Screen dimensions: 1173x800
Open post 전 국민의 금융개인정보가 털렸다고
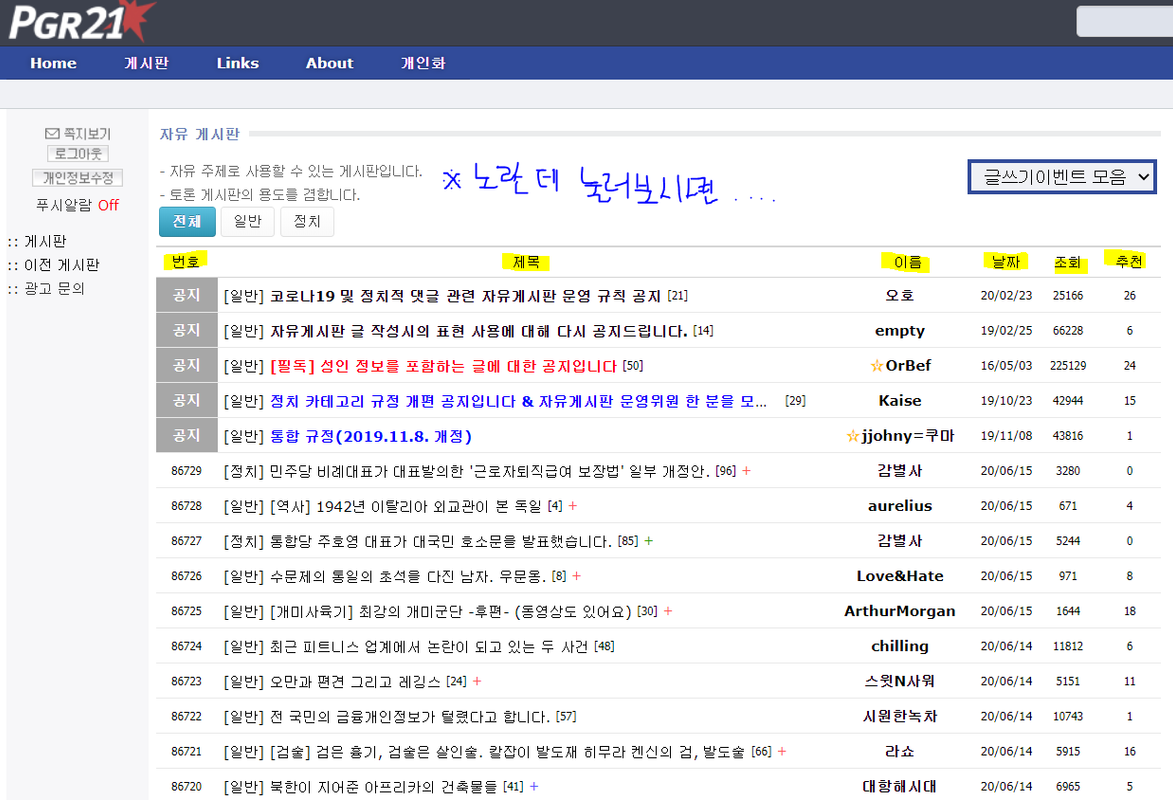(x=410, y=717)
